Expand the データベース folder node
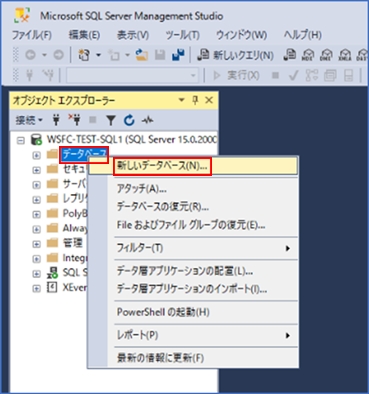Viewport: 369px width, 394px height. point(36,155)
